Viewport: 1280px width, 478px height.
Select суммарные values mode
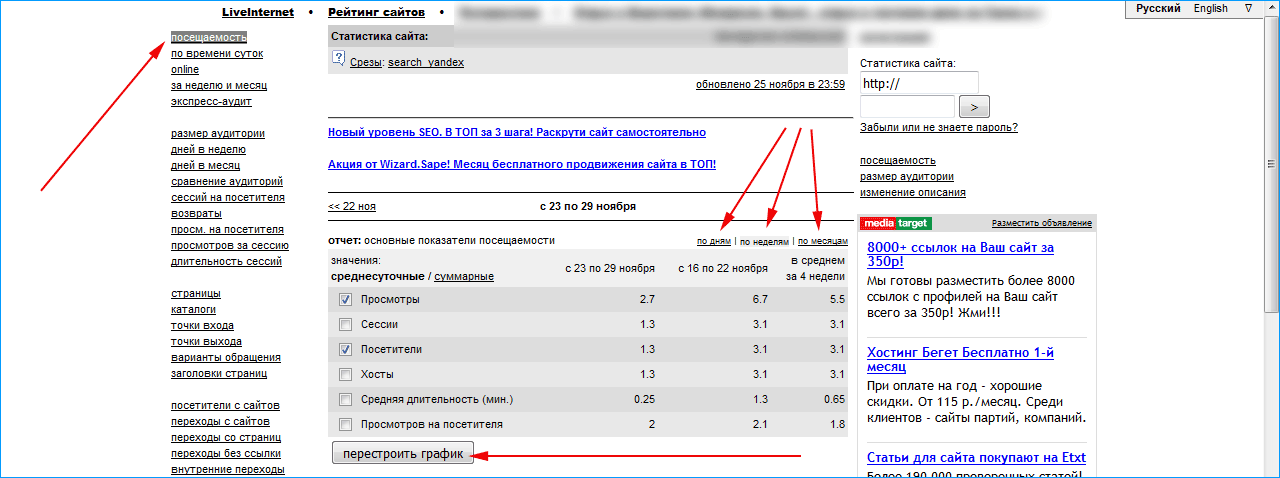463,276
